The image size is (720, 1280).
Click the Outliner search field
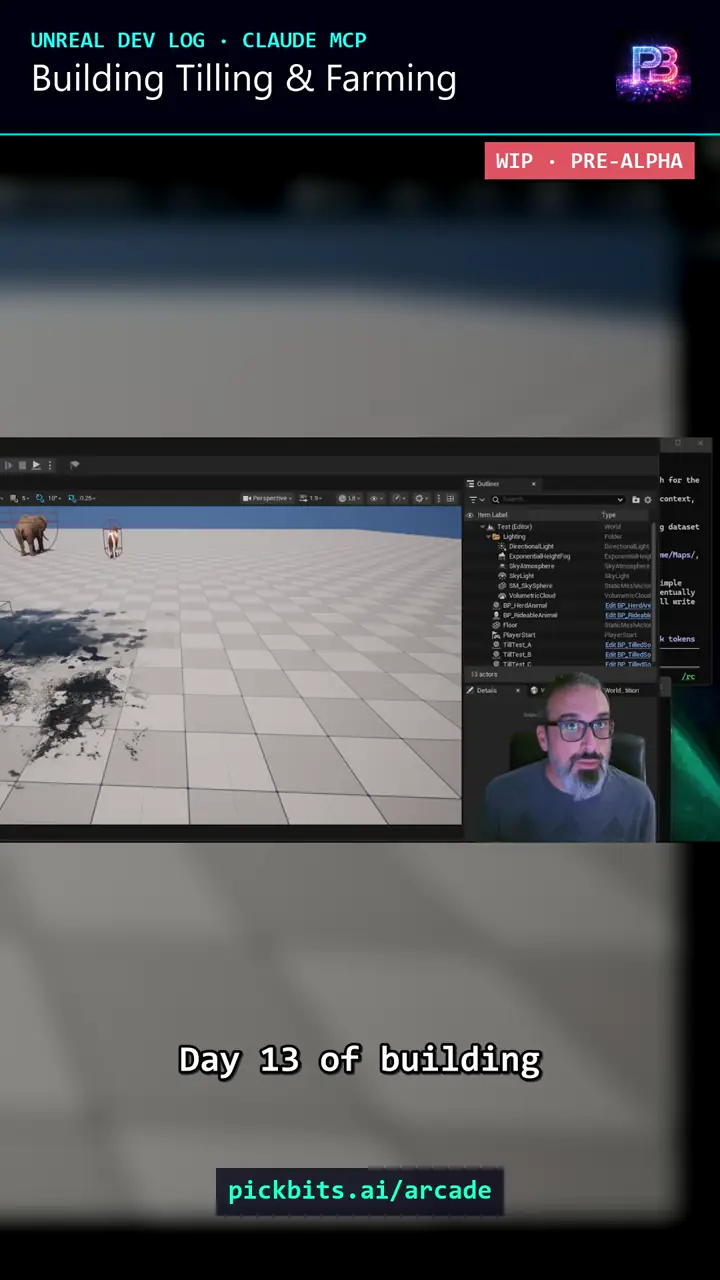(x=557, y=499)
